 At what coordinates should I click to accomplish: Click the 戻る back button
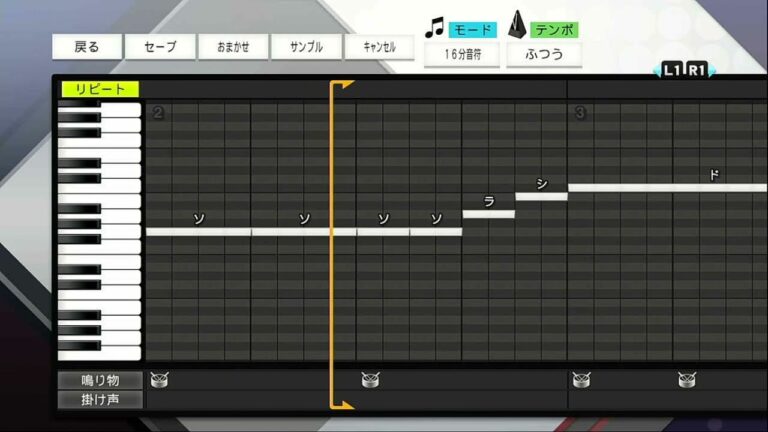click(88, 47)
